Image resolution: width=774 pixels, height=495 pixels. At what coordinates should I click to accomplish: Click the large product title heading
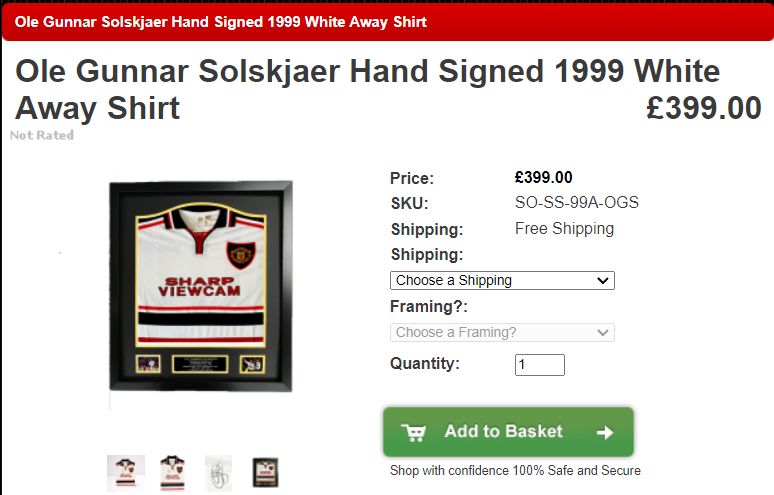point(368,89)
